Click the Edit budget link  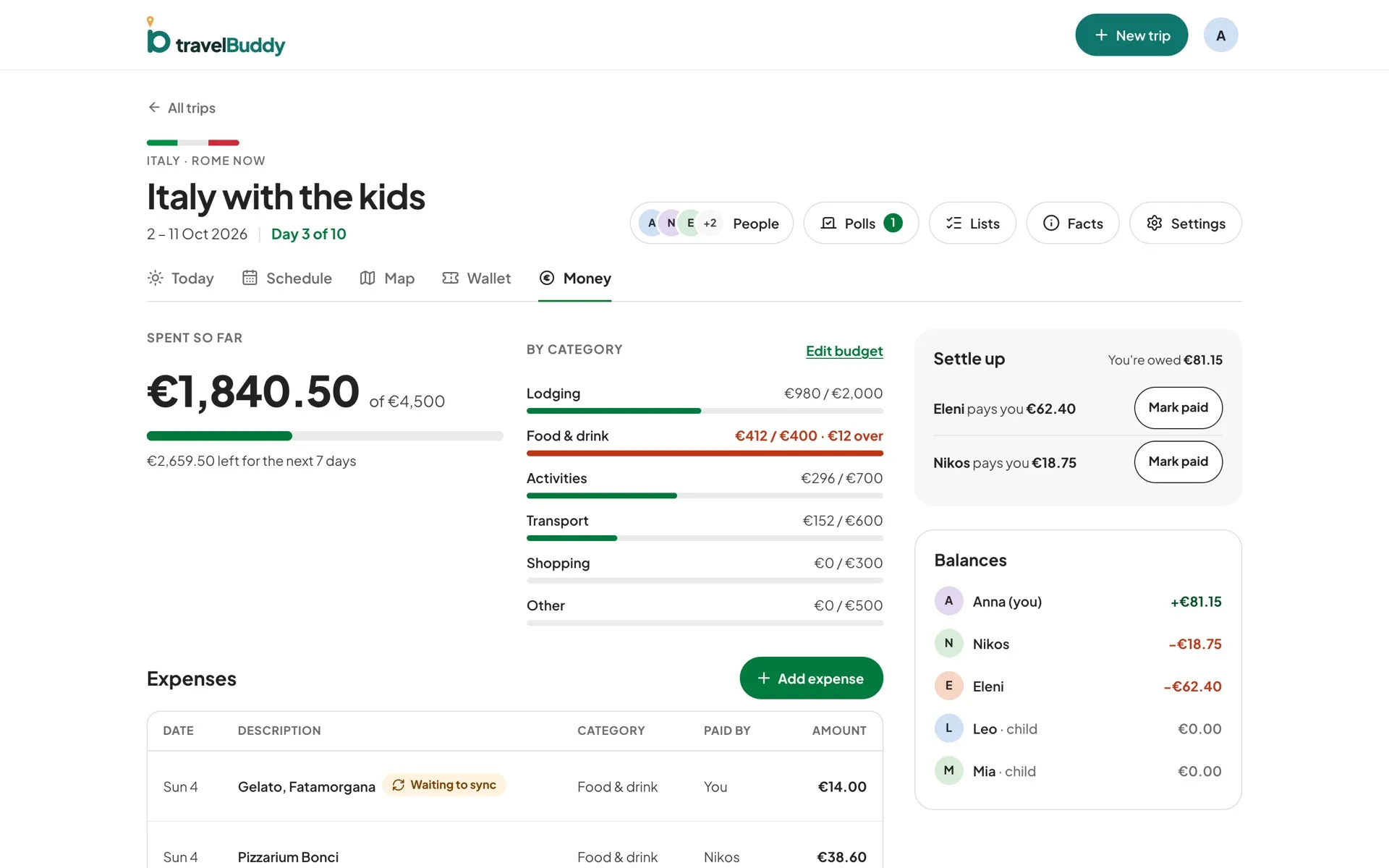click(x=844, y=351)
